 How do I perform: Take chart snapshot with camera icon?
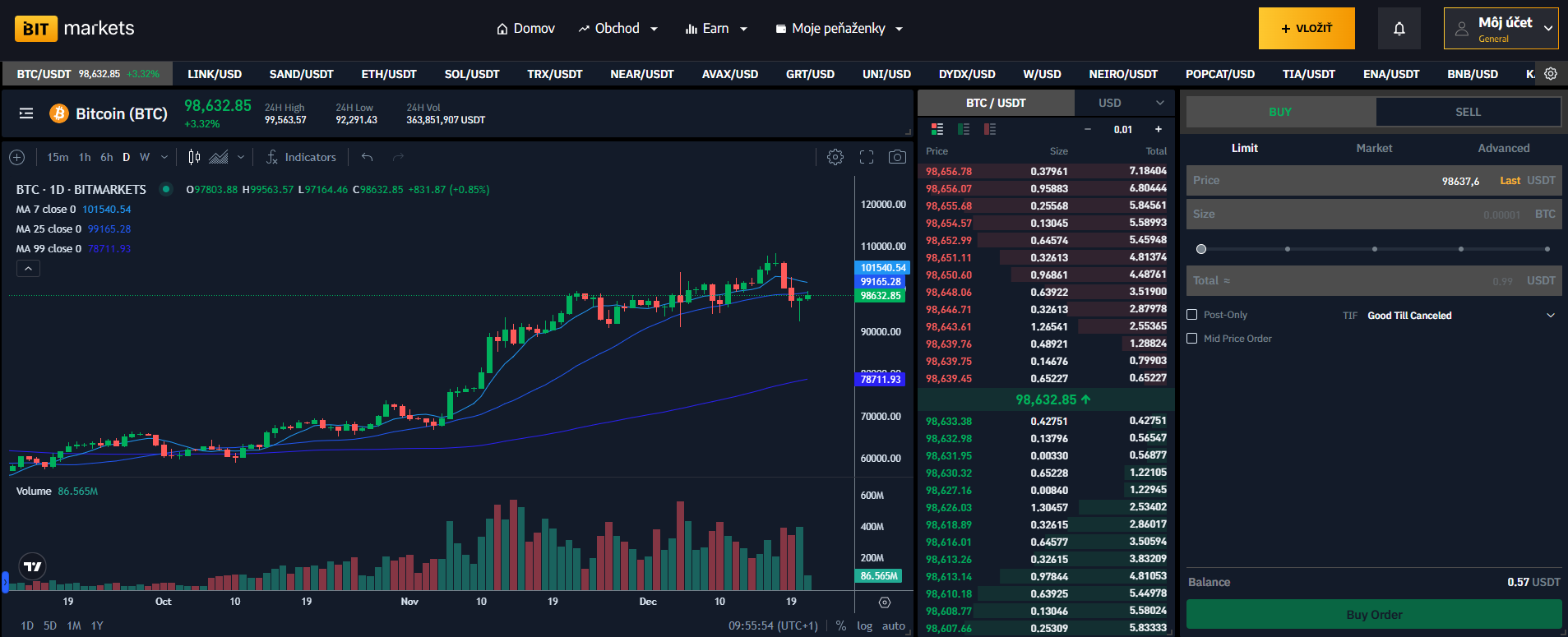[897, 157]
